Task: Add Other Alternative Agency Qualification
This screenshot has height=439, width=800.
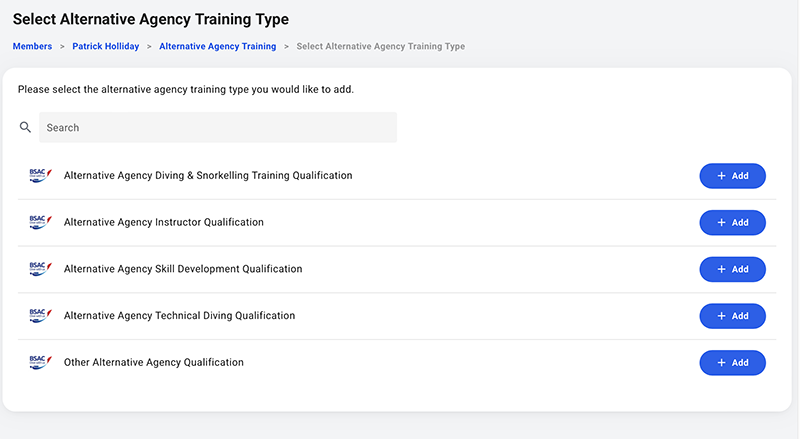Action: click(x=732, y=362)
